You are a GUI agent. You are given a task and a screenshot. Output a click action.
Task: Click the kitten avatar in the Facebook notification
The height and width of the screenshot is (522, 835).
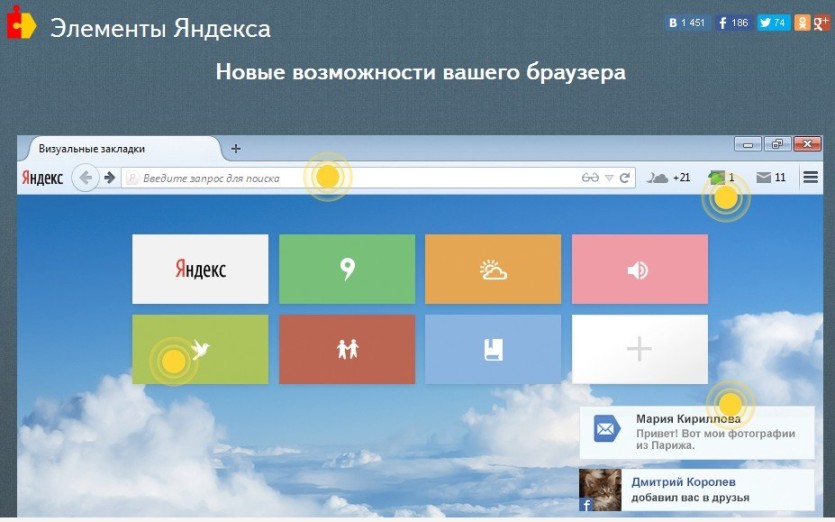(600, 490)
